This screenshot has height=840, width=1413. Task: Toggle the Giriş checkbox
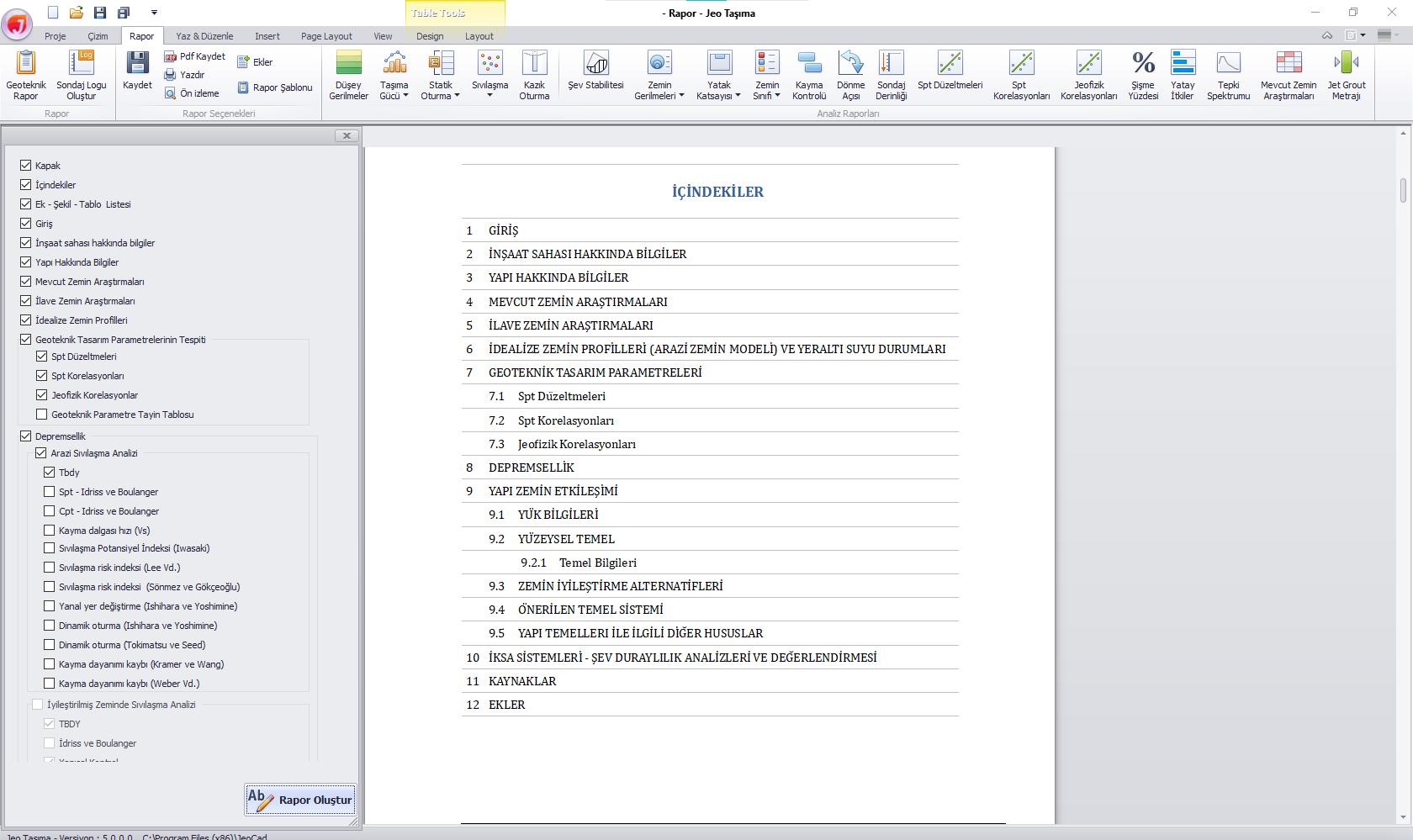coord(25,224)
